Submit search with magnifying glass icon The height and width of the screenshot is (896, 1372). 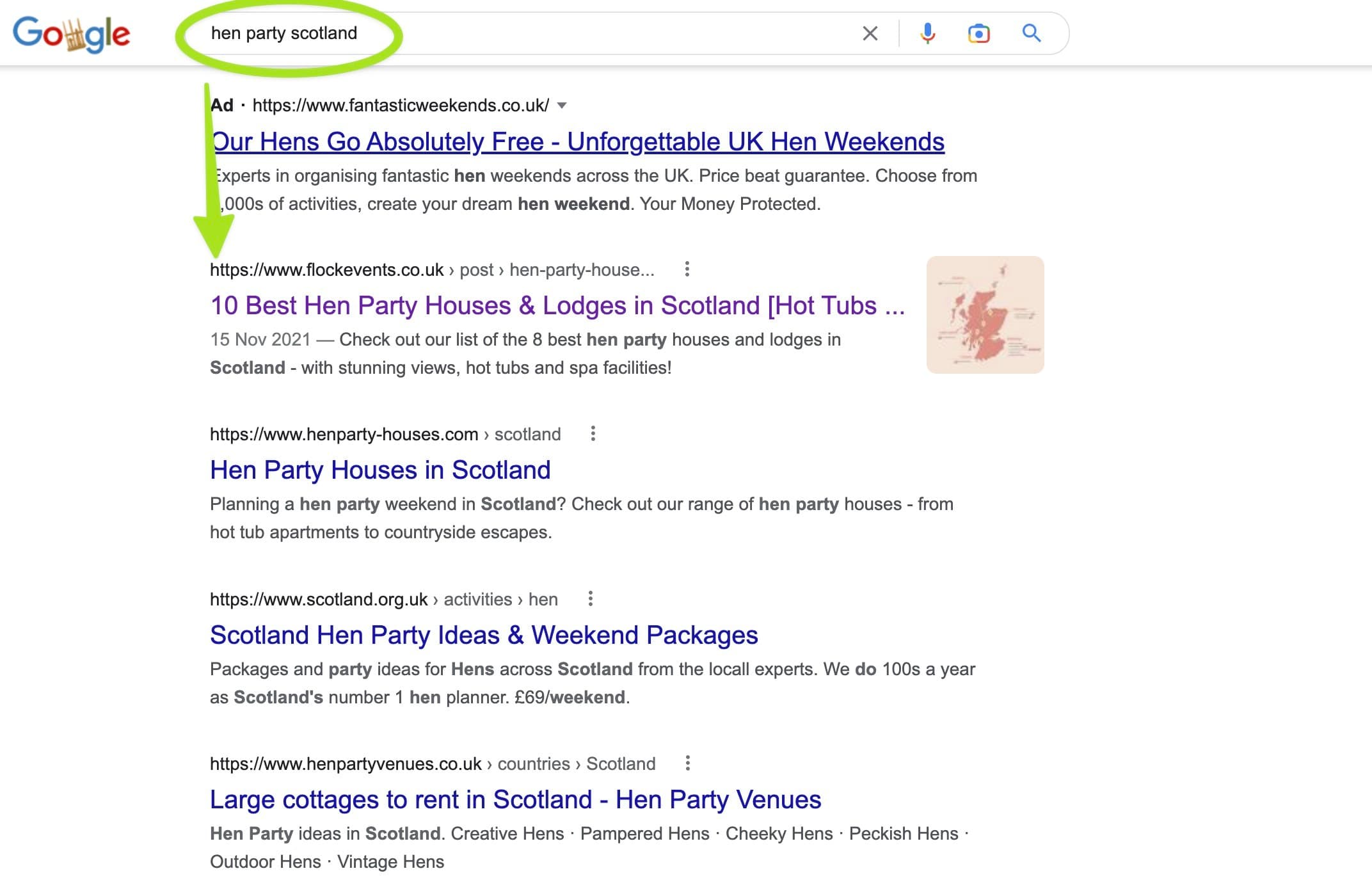pos(1031,33)
